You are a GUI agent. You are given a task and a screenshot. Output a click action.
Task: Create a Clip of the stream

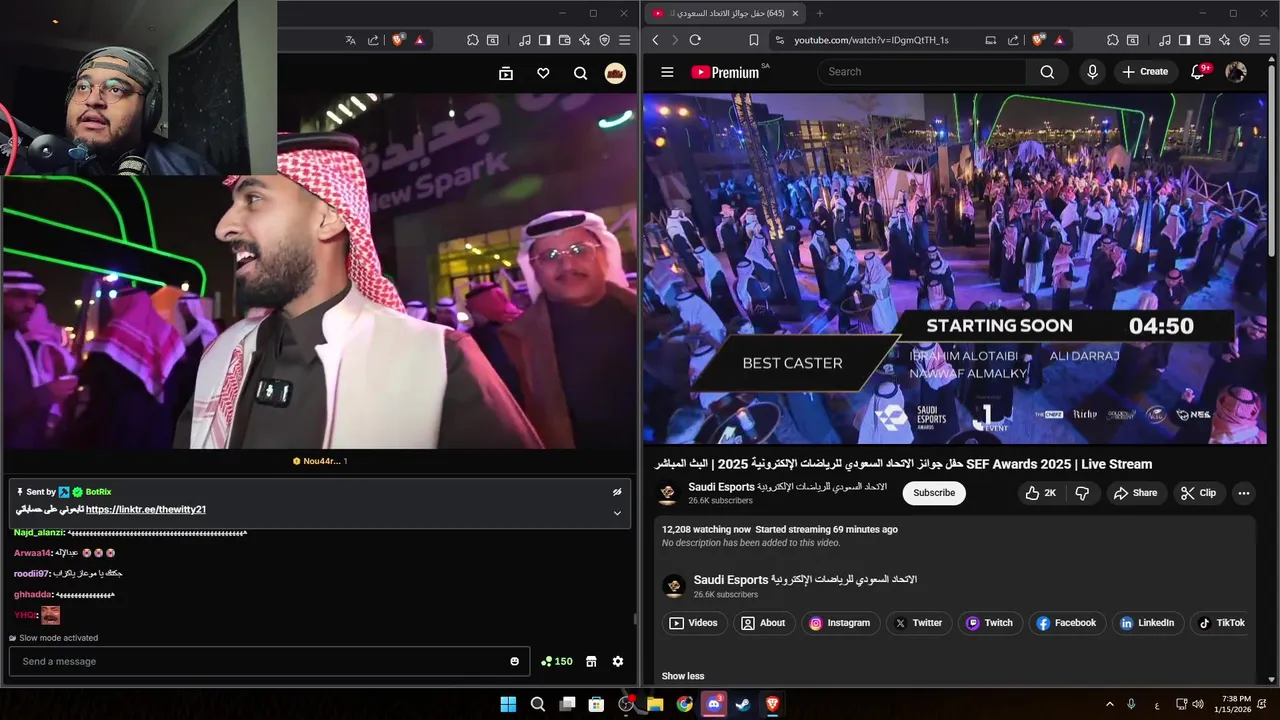pos(1198,493)
